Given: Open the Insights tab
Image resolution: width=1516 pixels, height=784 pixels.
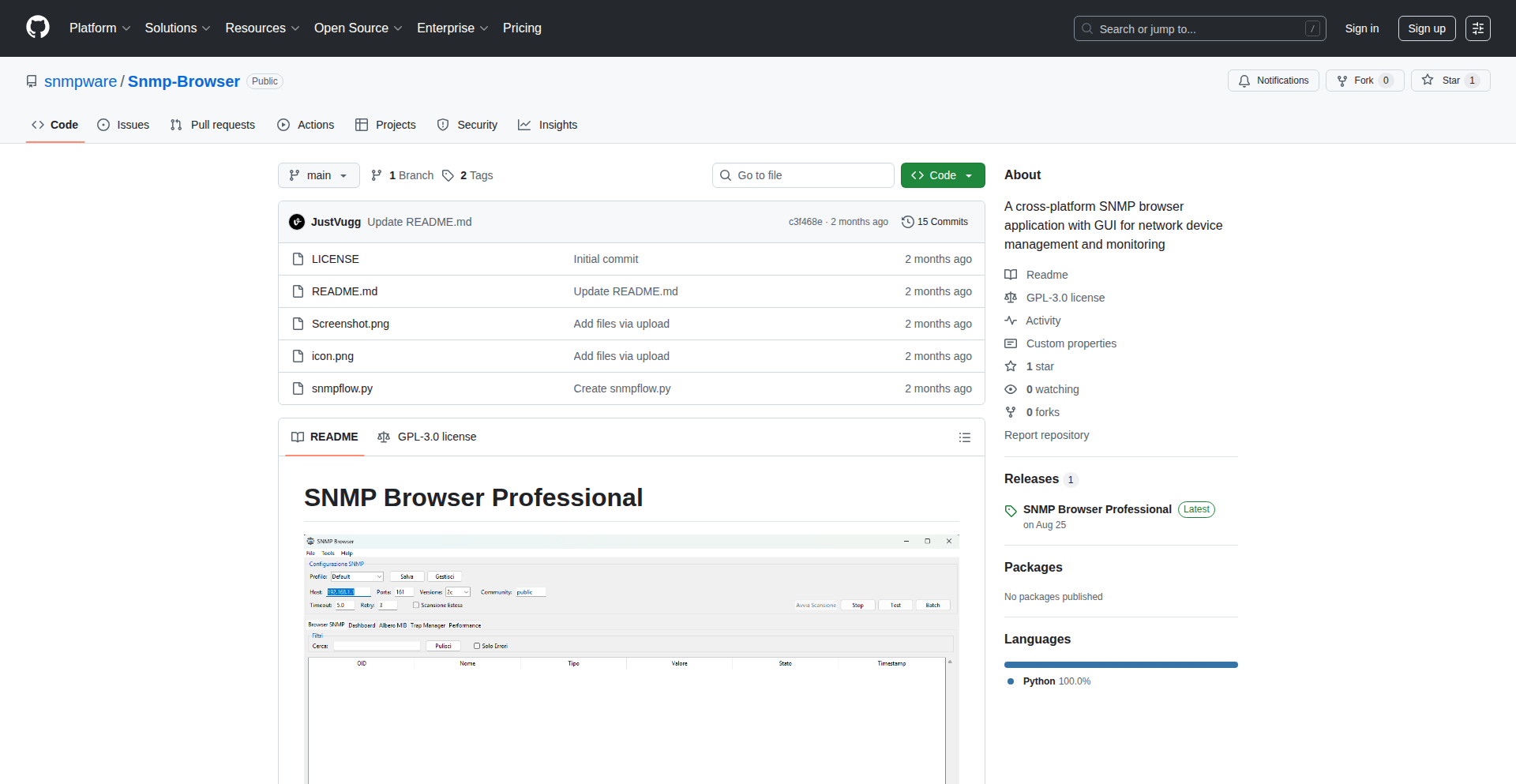Looking at the screenshot, I should 548,125.
